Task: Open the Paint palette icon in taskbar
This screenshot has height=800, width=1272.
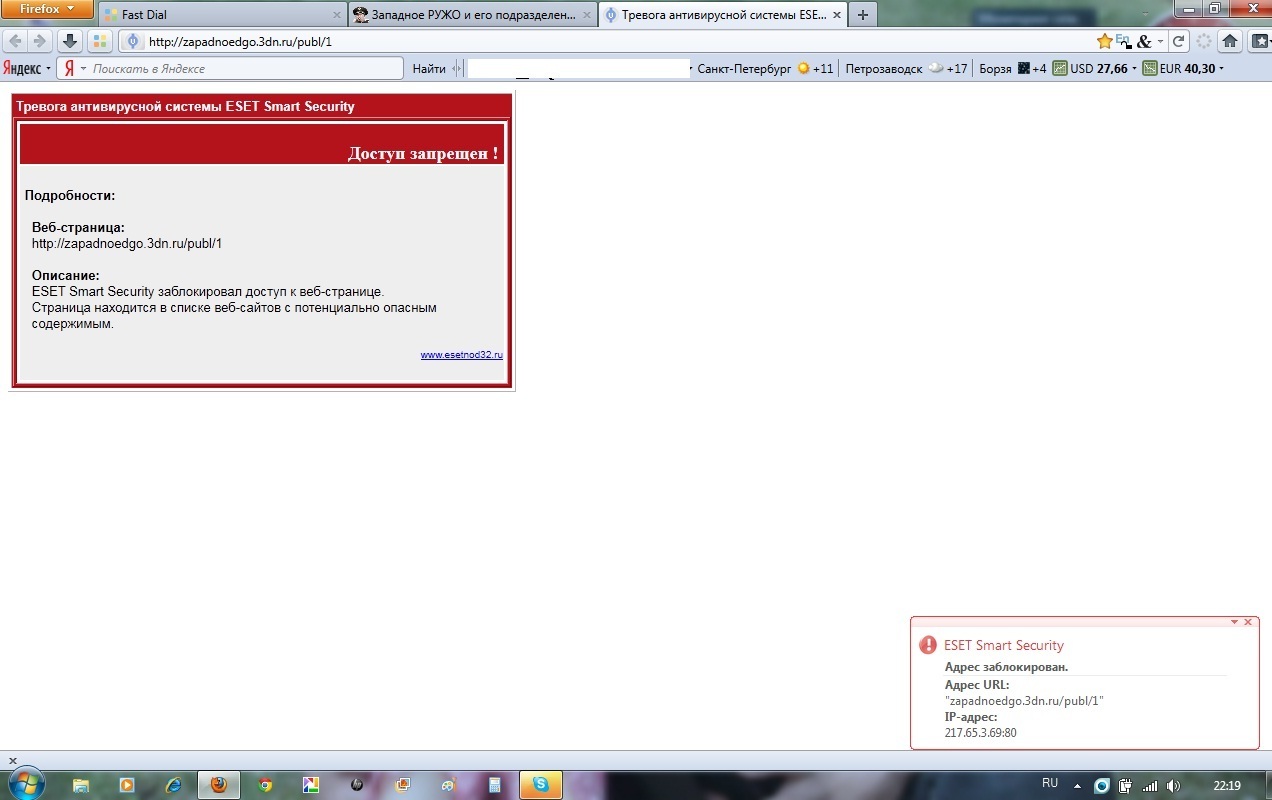Action: [x=449, y=785]
